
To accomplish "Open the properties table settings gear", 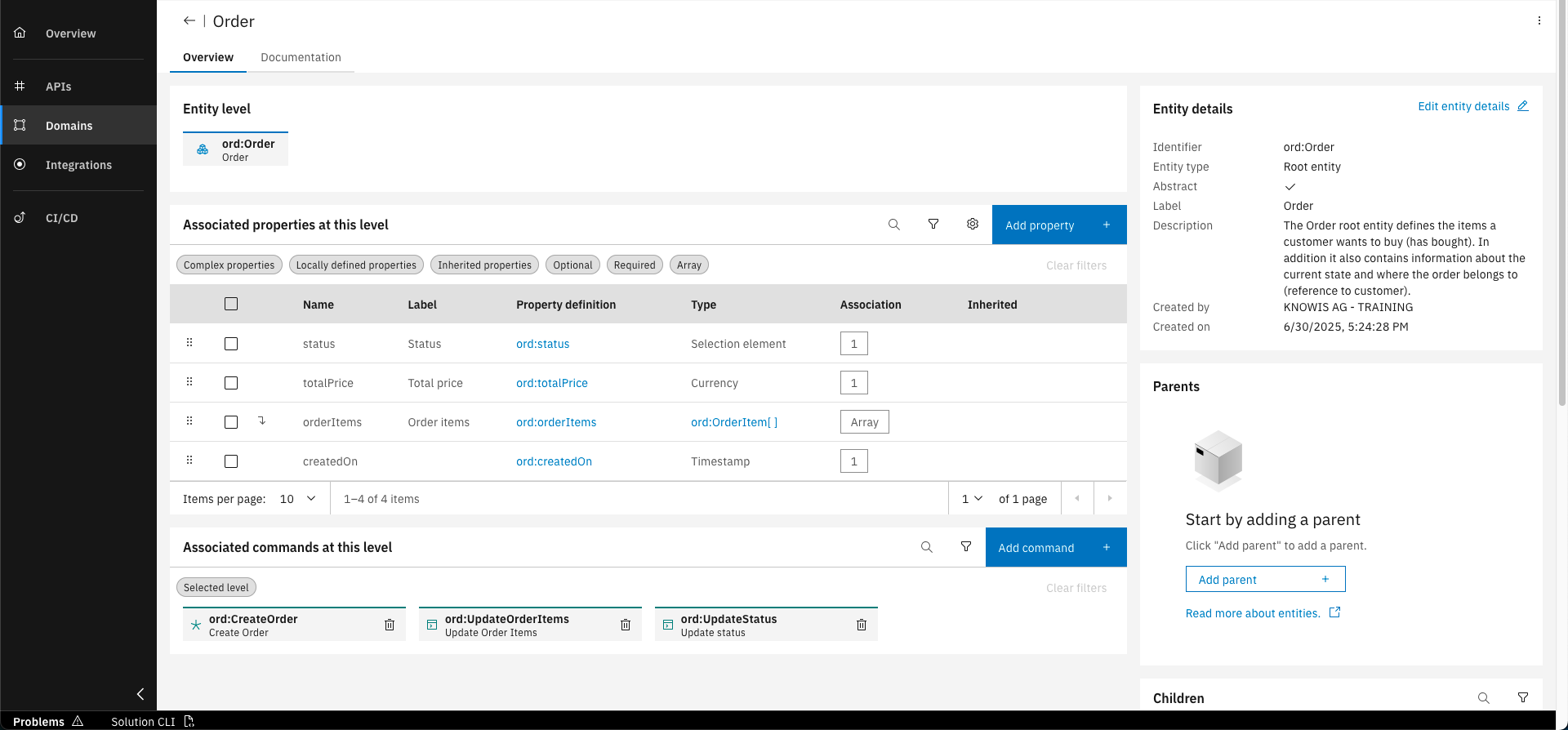I will 973,225.
